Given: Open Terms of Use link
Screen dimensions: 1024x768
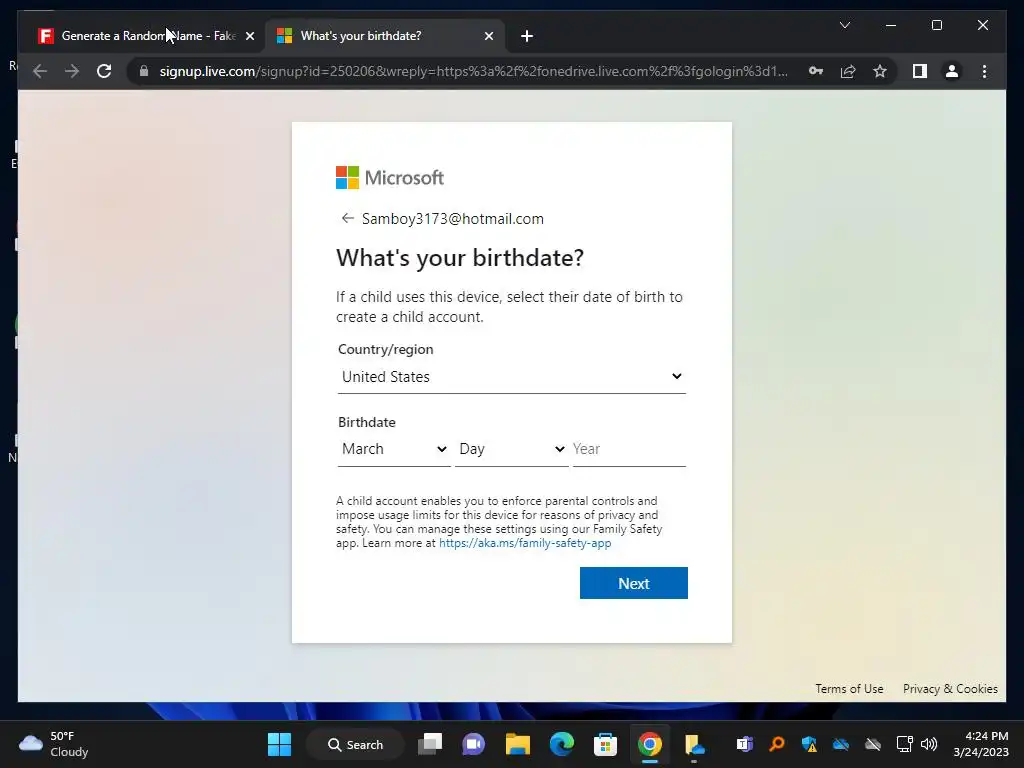Looking at the screenshot, I should pos(849,689).
